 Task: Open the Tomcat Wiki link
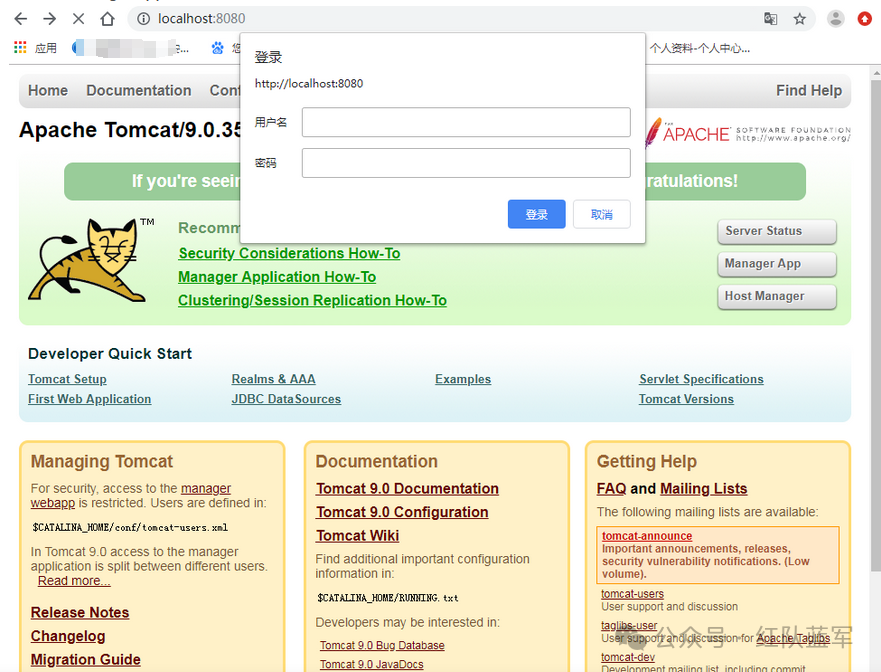pyautogui.click(x=357, y=536)
